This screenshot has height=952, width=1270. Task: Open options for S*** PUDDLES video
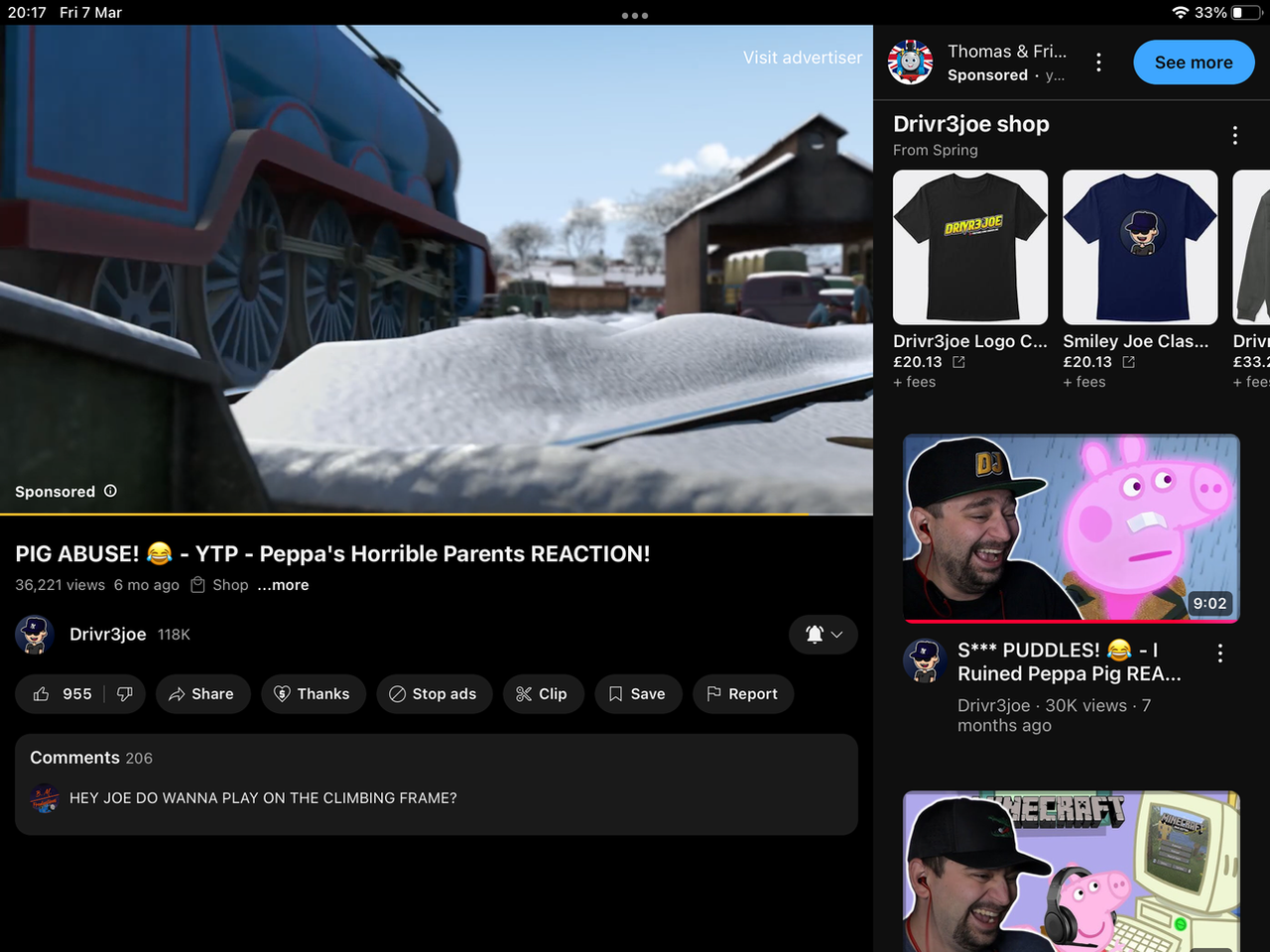1220,654
